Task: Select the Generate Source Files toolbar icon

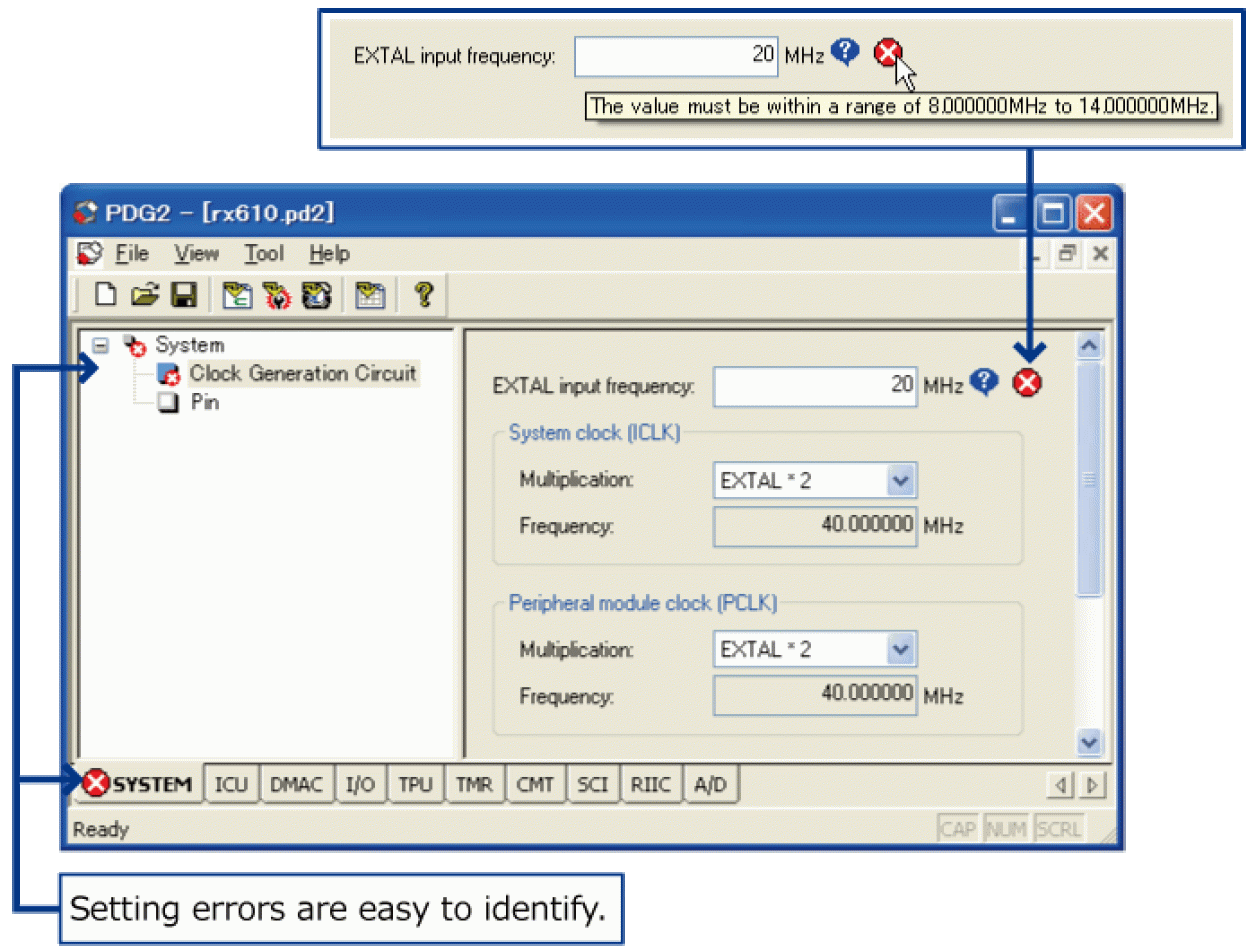Action: (x=237, y=295)
